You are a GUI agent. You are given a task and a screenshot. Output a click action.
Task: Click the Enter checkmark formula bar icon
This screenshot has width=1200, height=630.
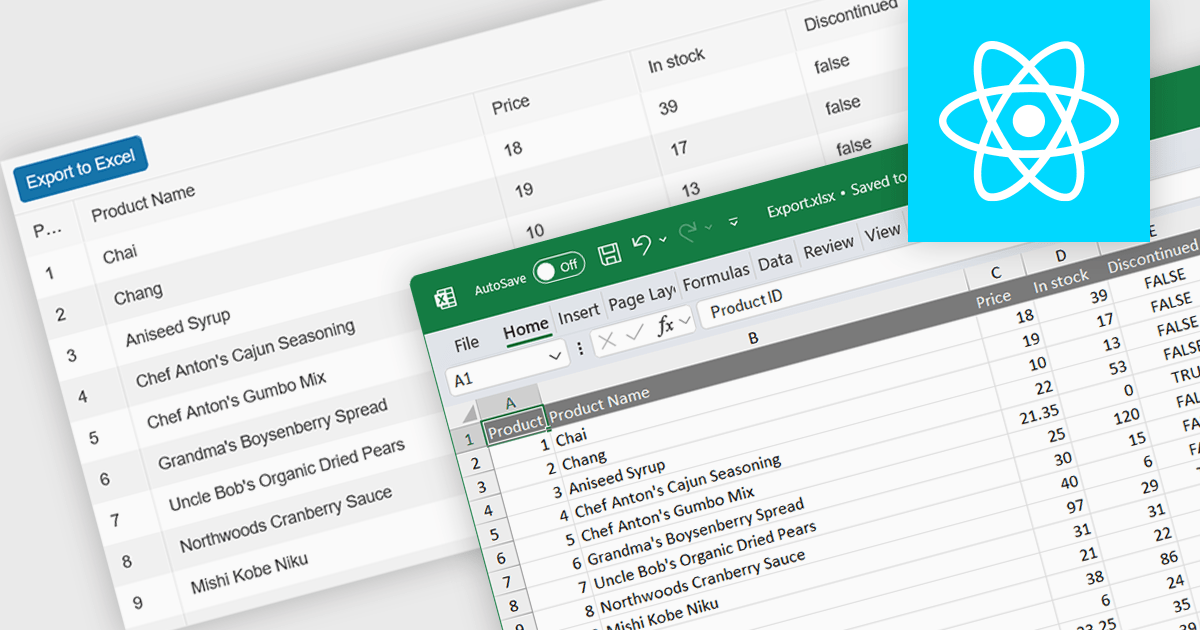coord(634,335)
